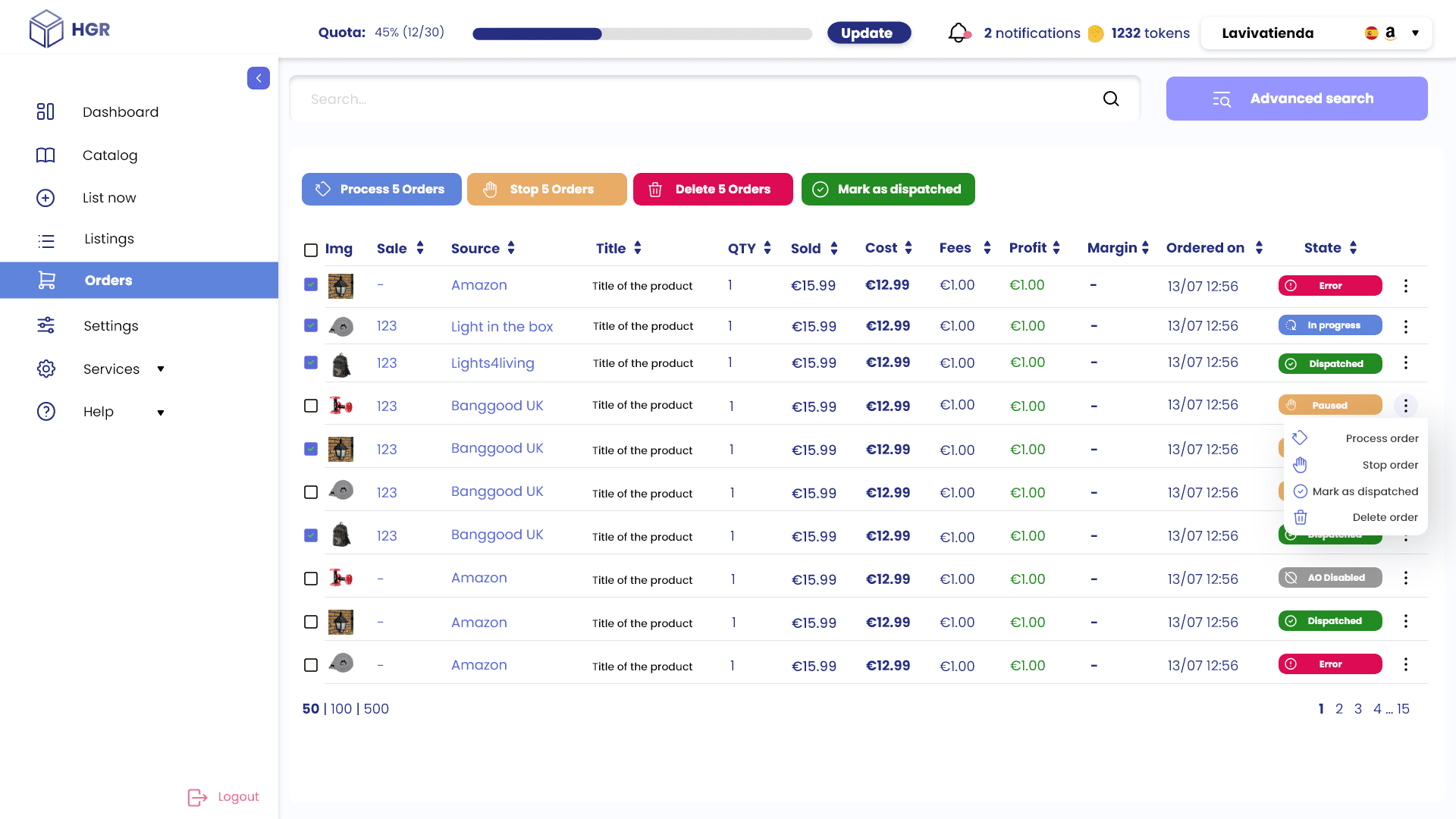The image size is (1456, 819).
Task: Choose Mark as dispatched in context menu
Action: pyautogui.click(x=1364, y=491)
